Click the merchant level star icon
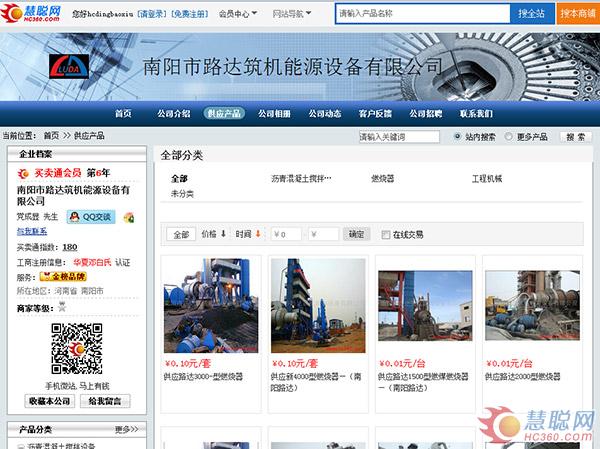 pos(62,307)
